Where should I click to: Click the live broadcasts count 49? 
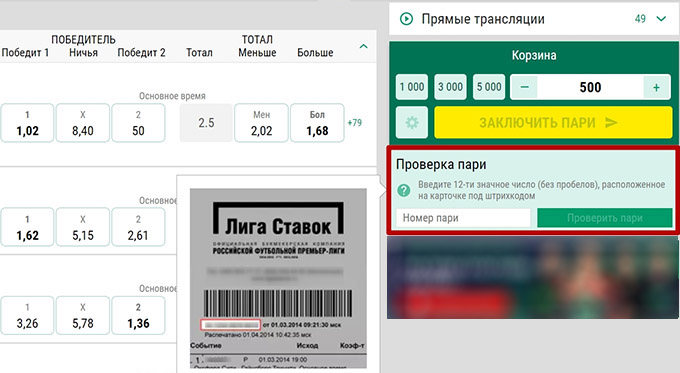(640, 19)
